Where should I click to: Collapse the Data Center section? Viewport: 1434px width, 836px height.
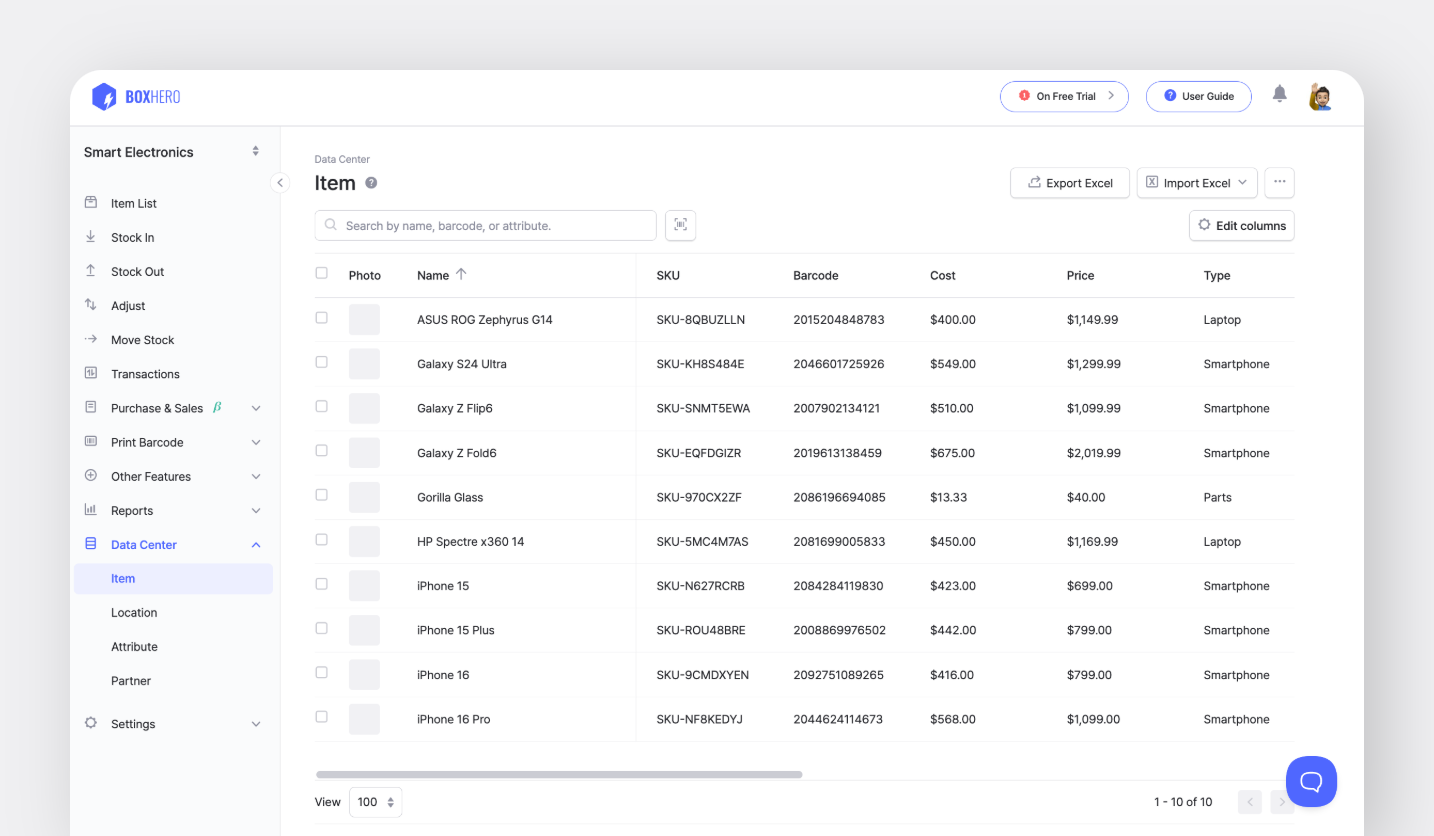(256, 544)
